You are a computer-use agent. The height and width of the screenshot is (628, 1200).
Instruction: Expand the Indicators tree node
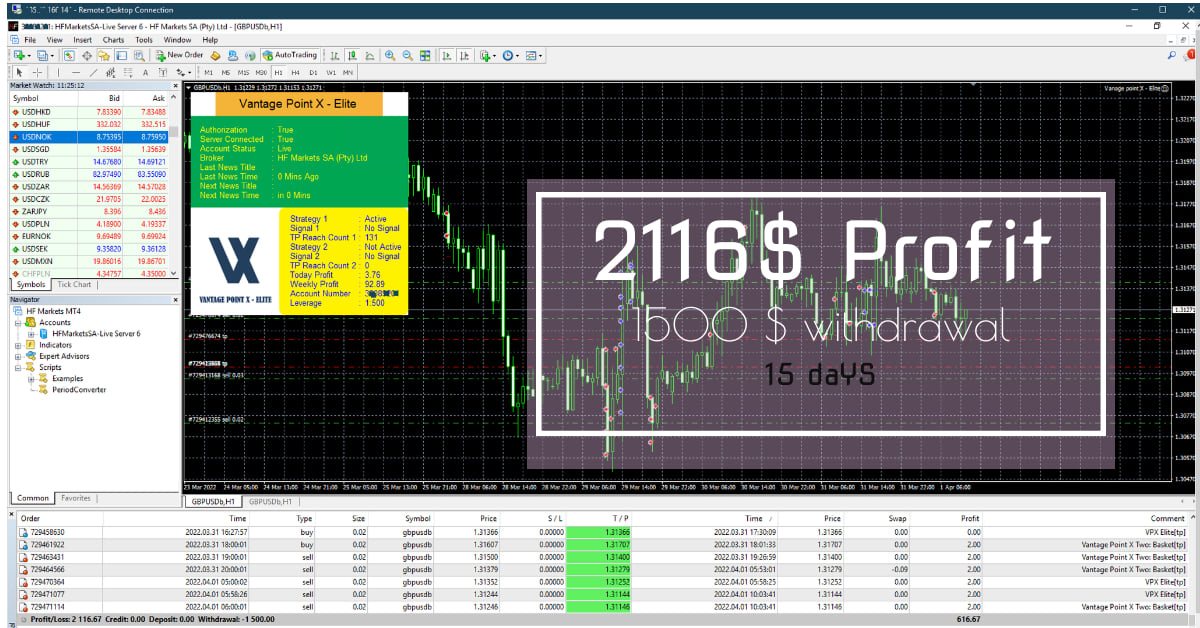19,345
